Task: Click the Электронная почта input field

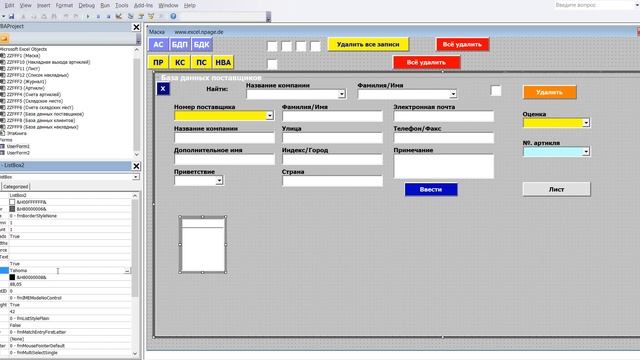Action: 444,116
